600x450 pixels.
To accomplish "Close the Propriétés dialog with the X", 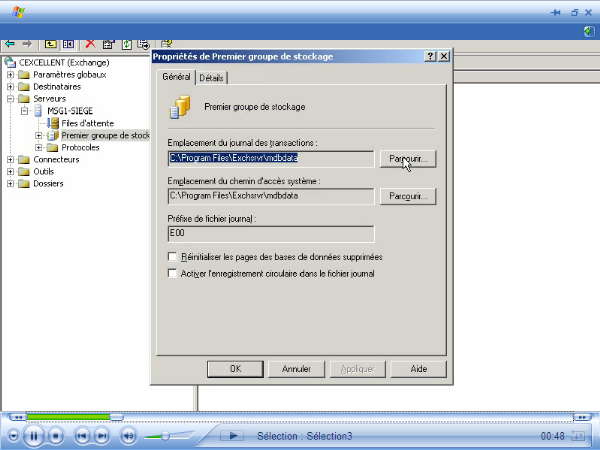I will pos(444,56).
